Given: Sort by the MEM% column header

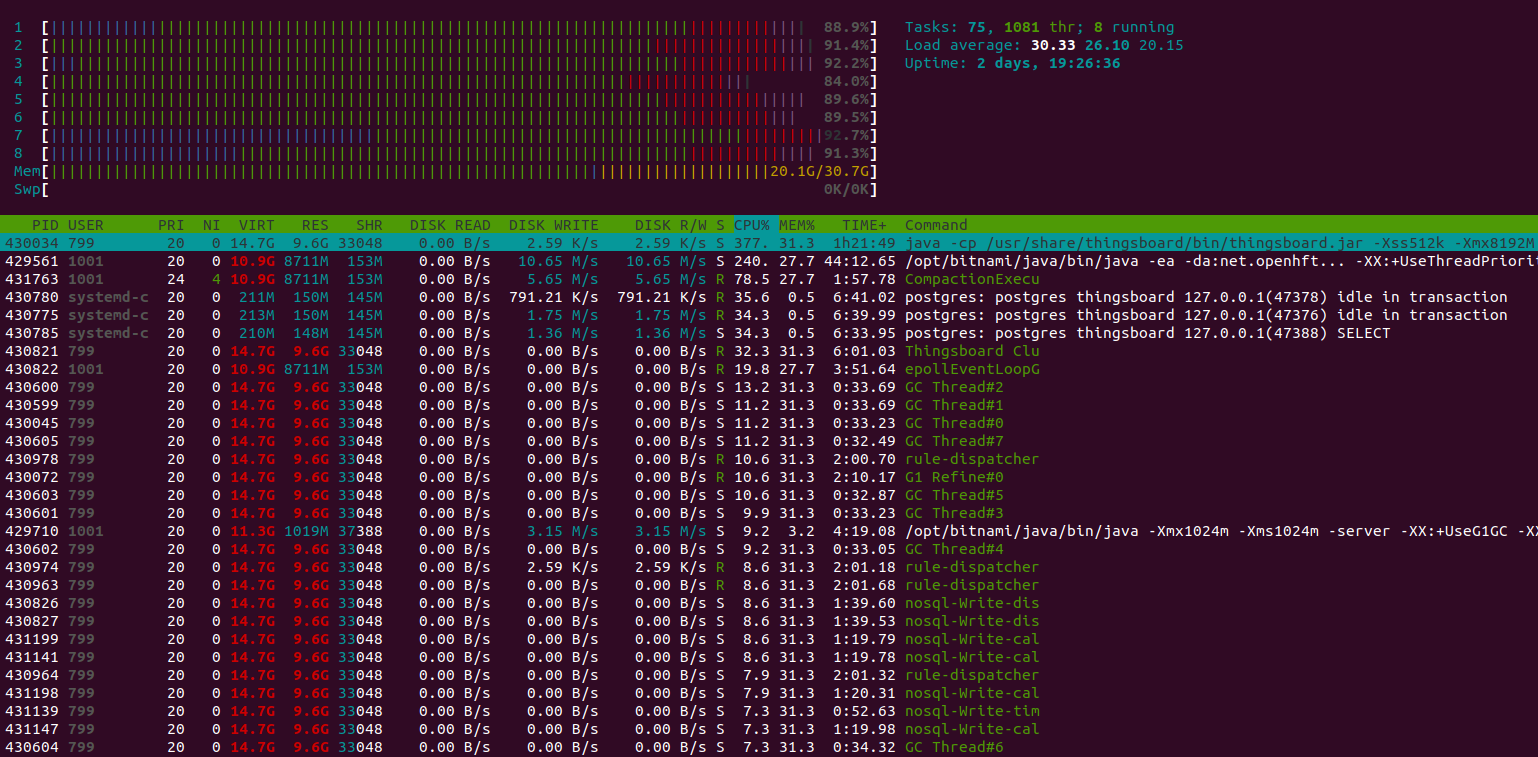Looking at the screenshot, I should (797, 225).
